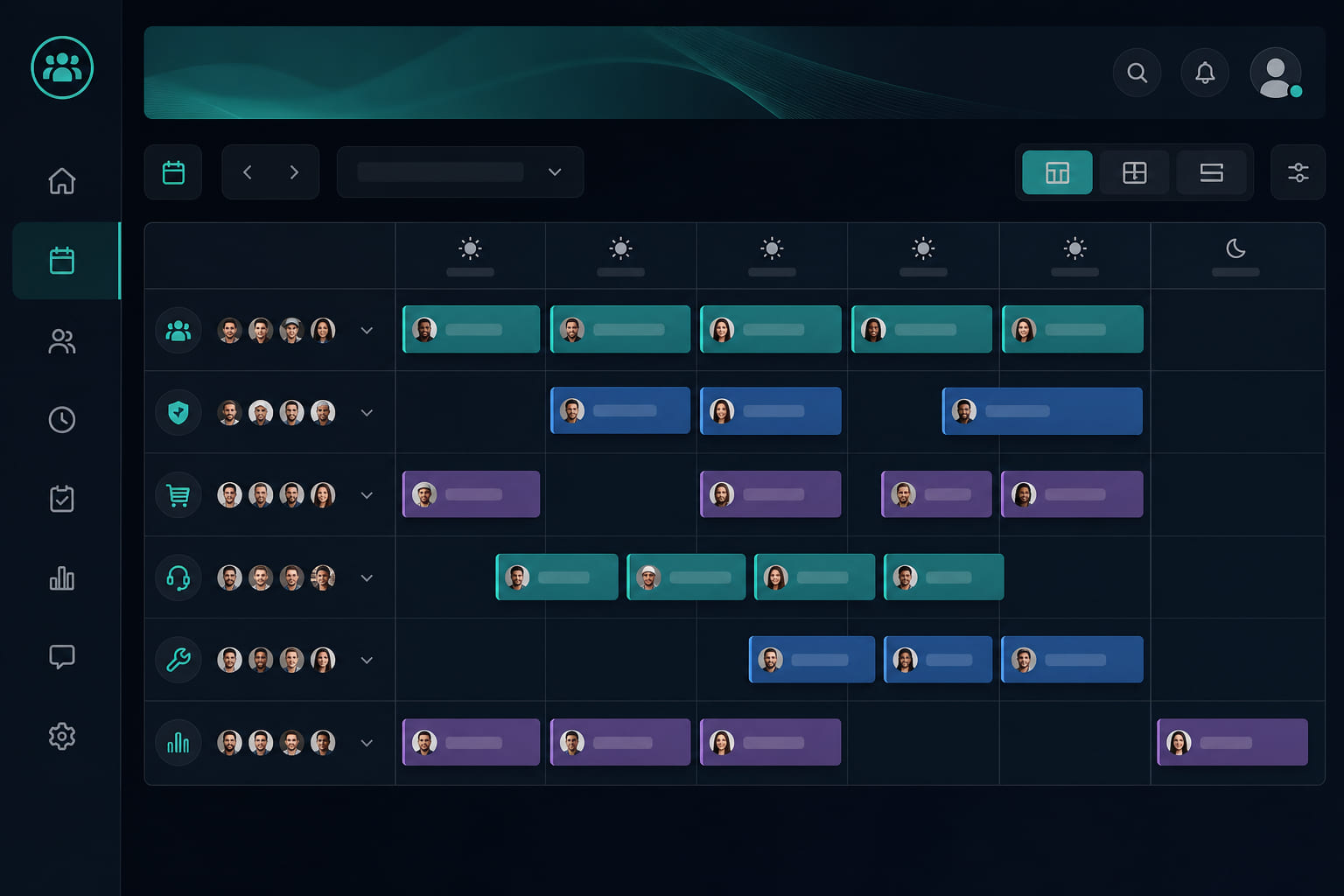The image size is (1344, 896).
Task: Expand the wrench row chevron
Action: (367, 661)
